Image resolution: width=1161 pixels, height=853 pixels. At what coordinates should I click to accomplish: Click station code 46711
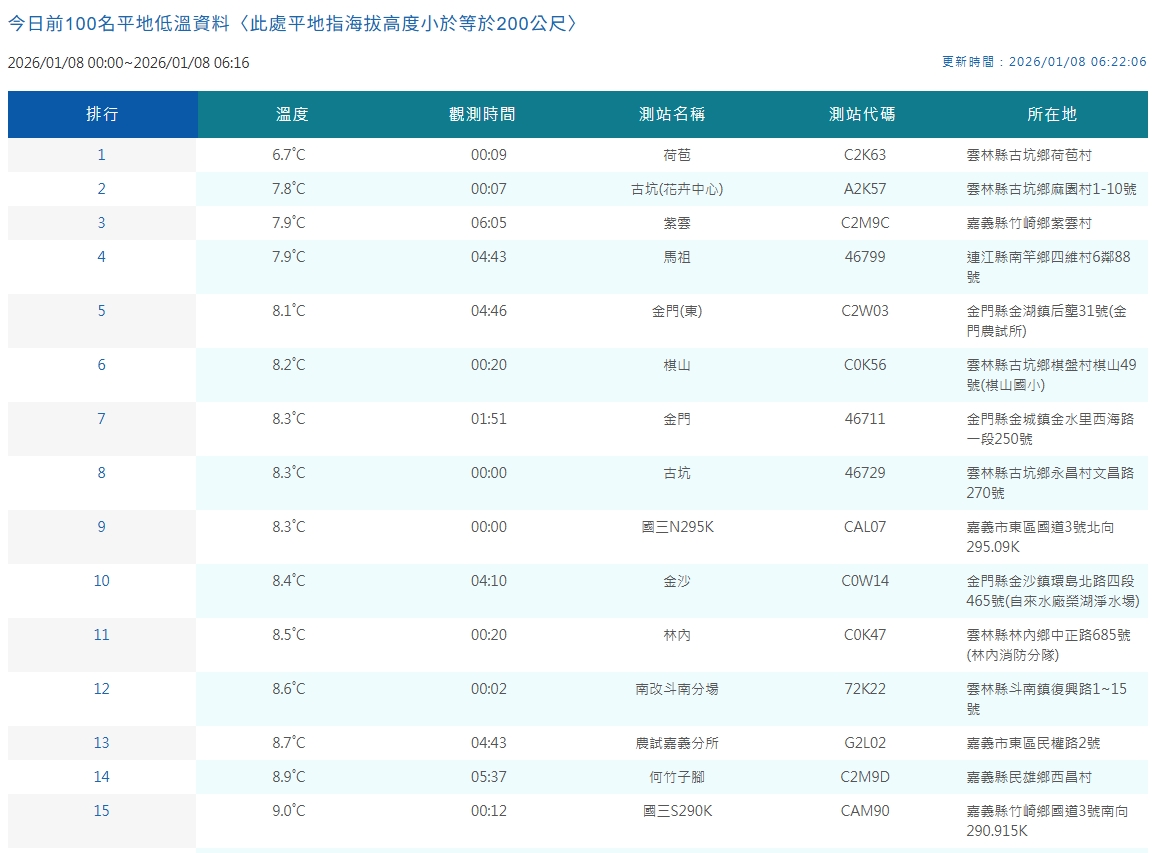click(x=865, y=419)
